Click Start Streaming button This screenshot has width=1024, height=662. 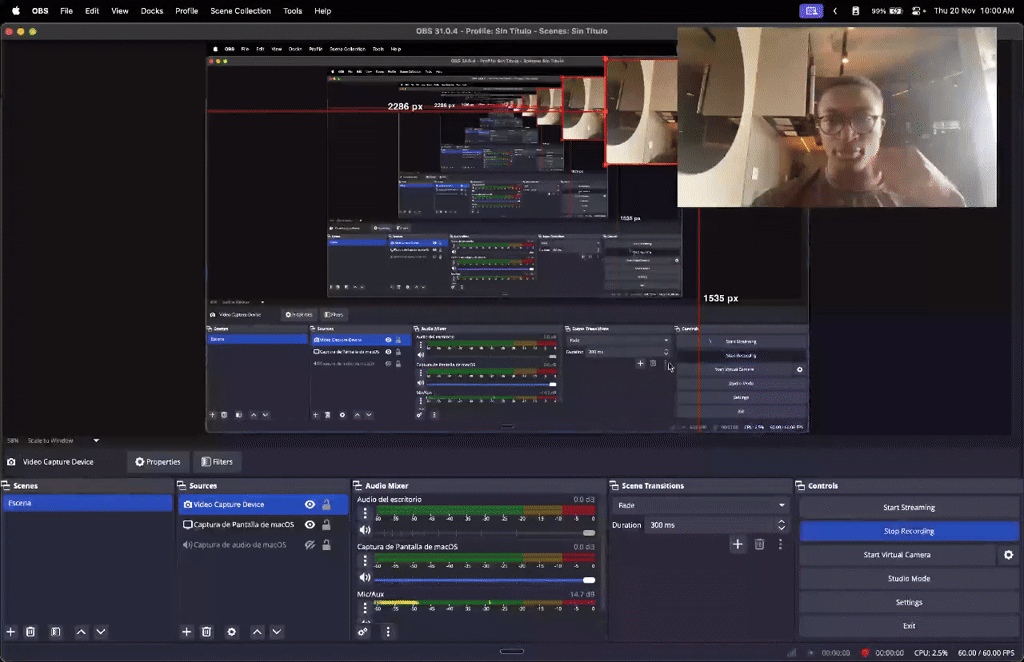point(908,507)
